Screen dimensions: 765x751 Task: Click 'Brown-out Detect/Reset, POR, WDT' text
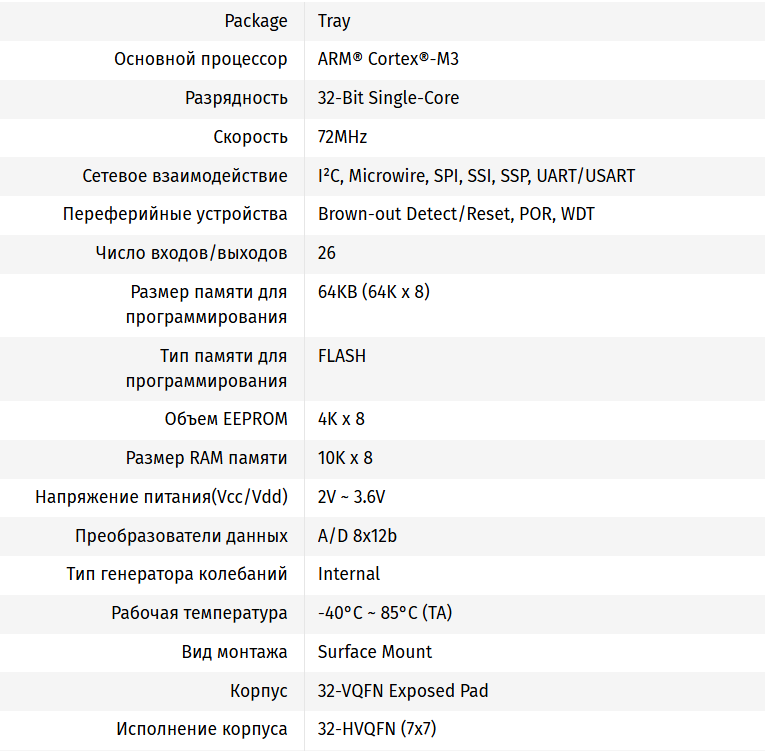(x=456, y=214)
